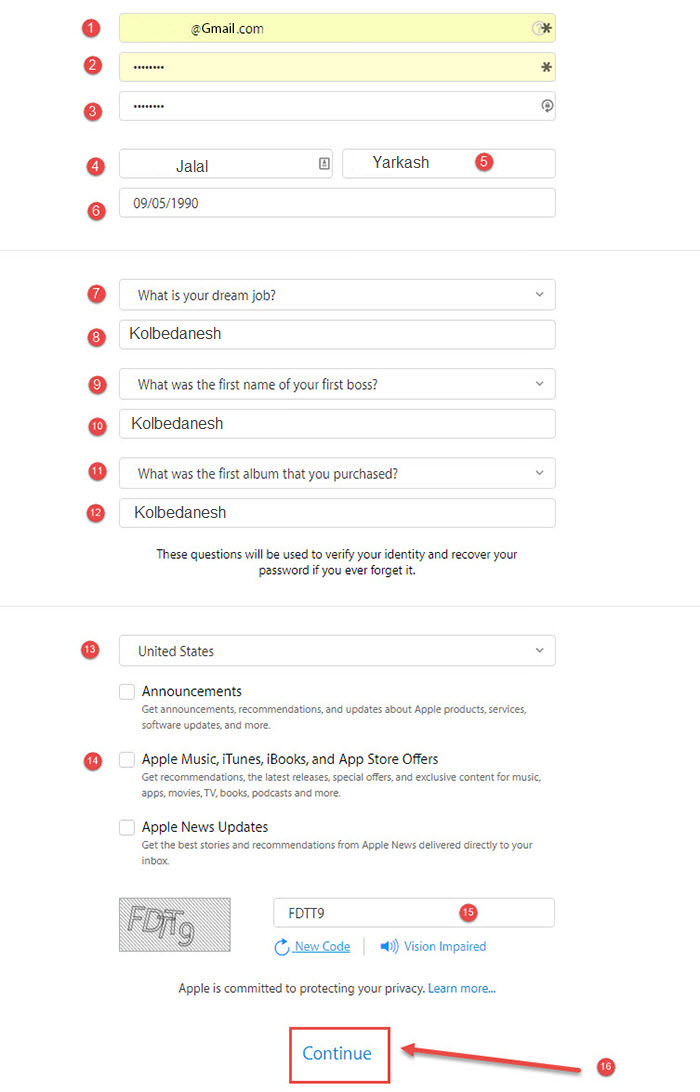
Task: Click the birthday field showing 09/05/1990
Action: (x=337, y=203)
